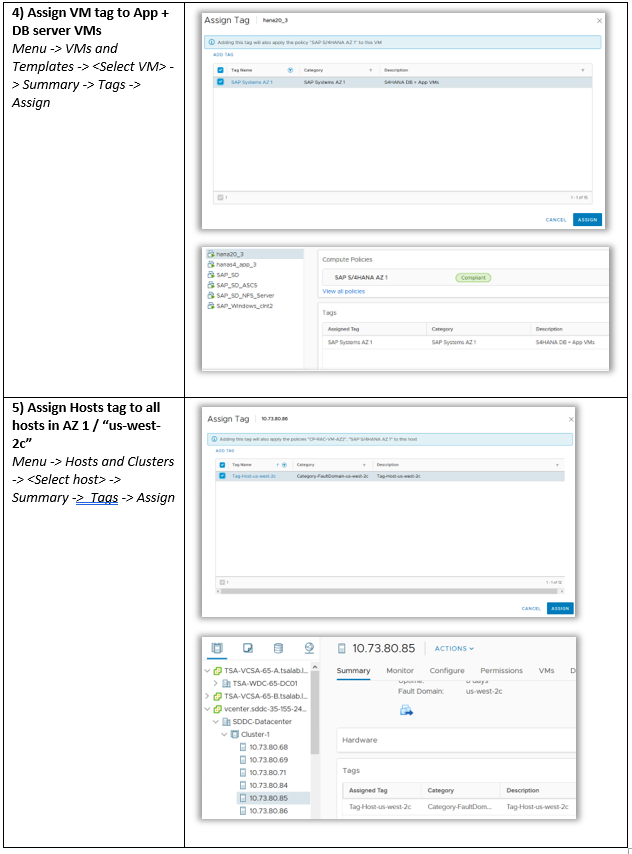Click the migrate host icon under Fault Domain
The width and height of the screenshot is (632, 854).
[x=406, y=710]
